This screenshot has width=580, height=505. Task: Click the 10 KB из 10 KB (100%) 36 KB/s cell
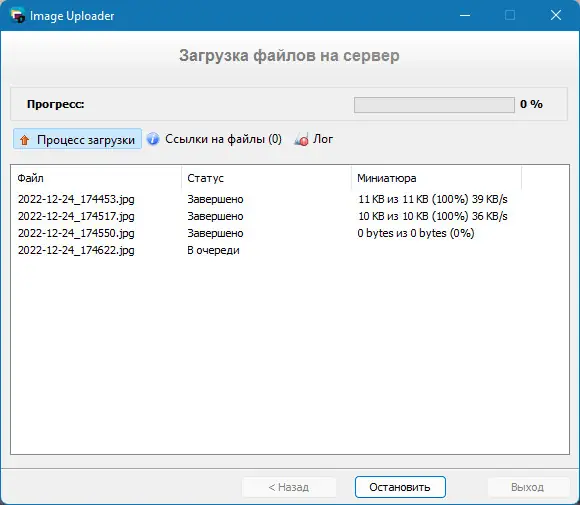tap(433, 216)
